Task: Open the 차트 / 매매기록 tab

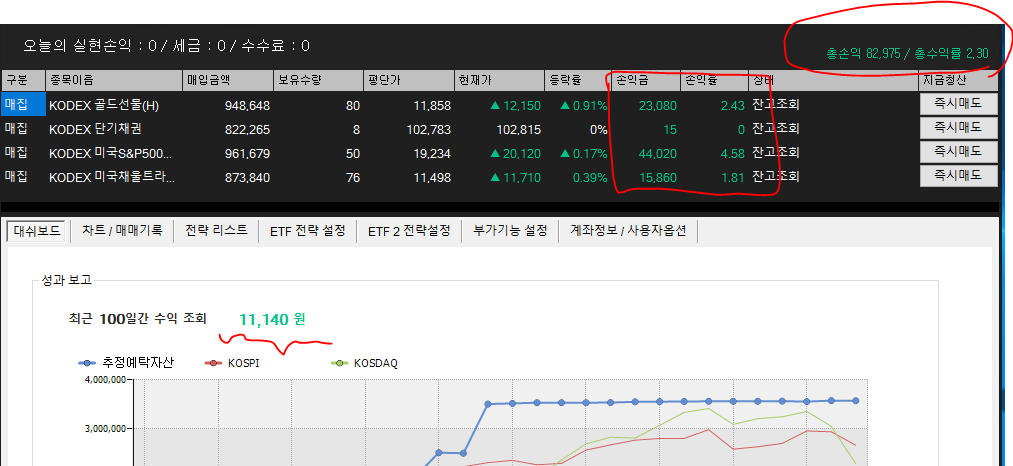Action: click(121, 230)
